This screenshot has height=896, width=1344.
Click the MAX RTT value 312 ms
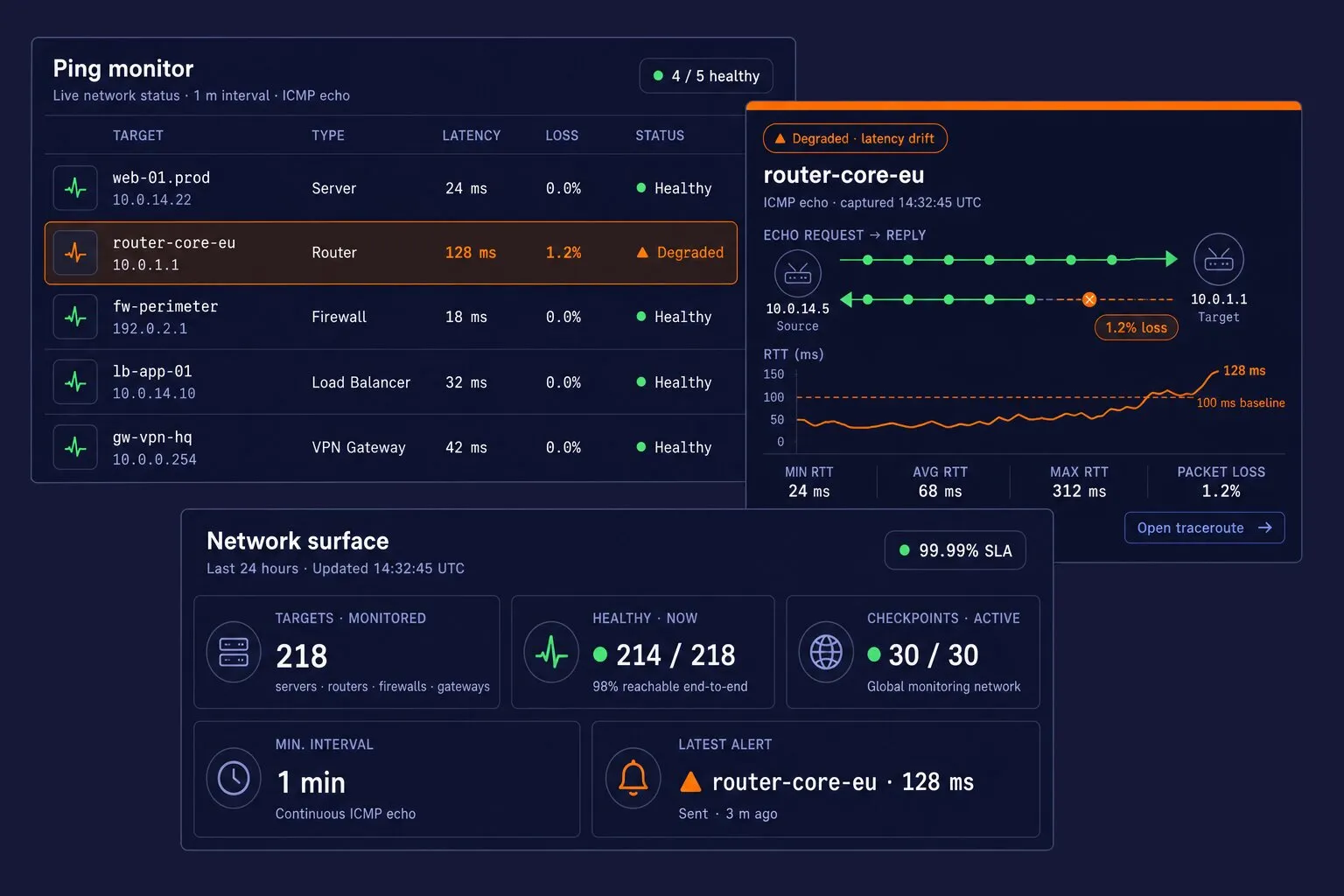pos(1079,491)
